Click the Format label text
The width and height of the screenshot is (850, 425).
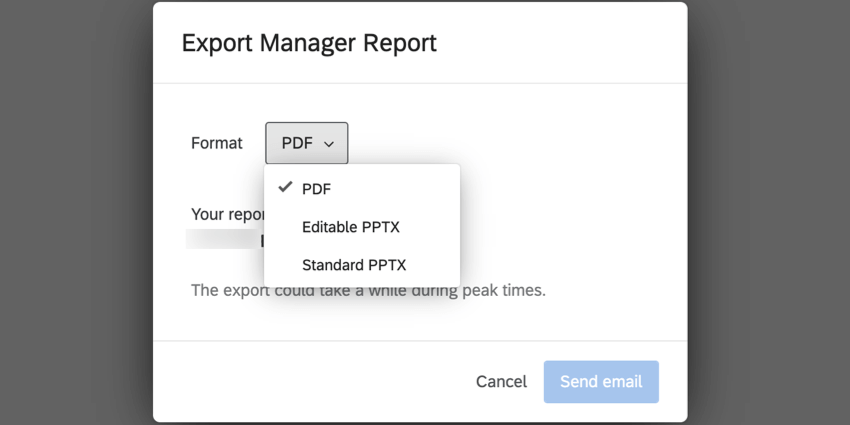click(216, 143)
